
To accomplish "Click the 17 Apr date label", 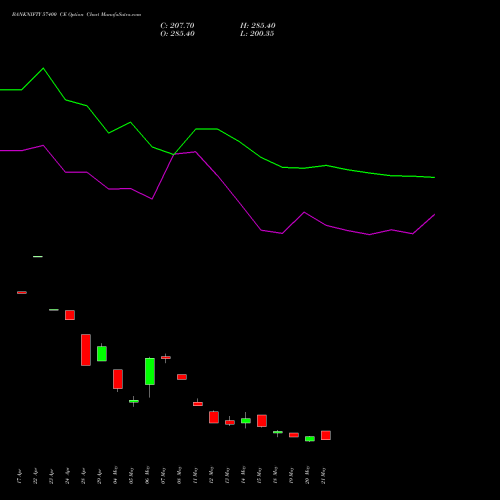I will coord(19,477).
